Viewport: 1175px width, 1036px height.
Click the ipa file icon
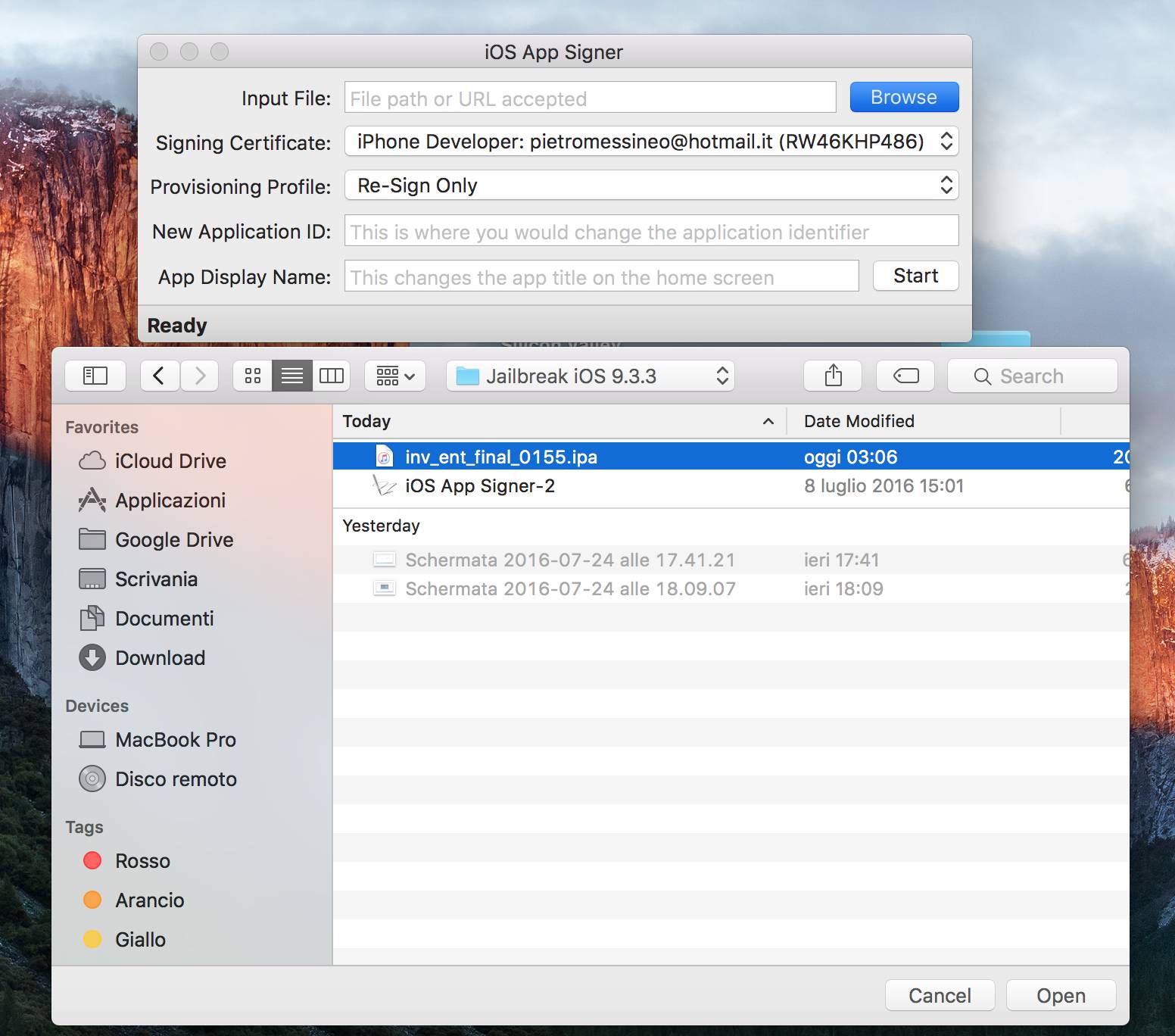coord(385,457)
